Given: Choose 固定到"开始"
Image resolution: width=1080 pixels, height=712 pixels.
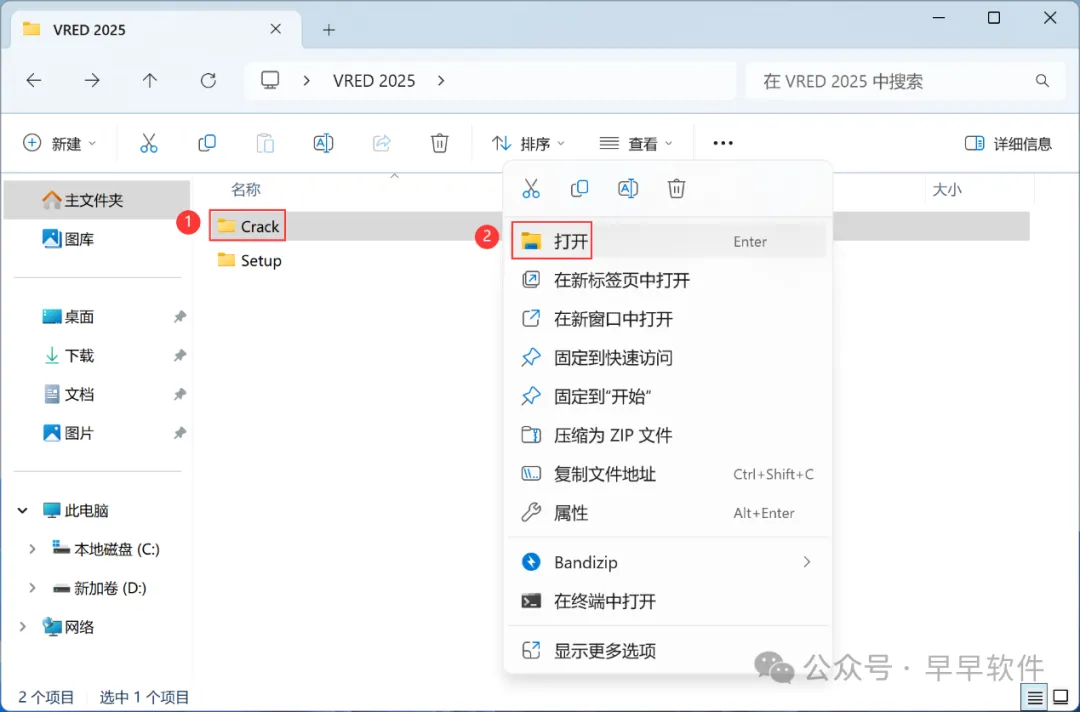Looking at the screenshot, I should point(668,397).
